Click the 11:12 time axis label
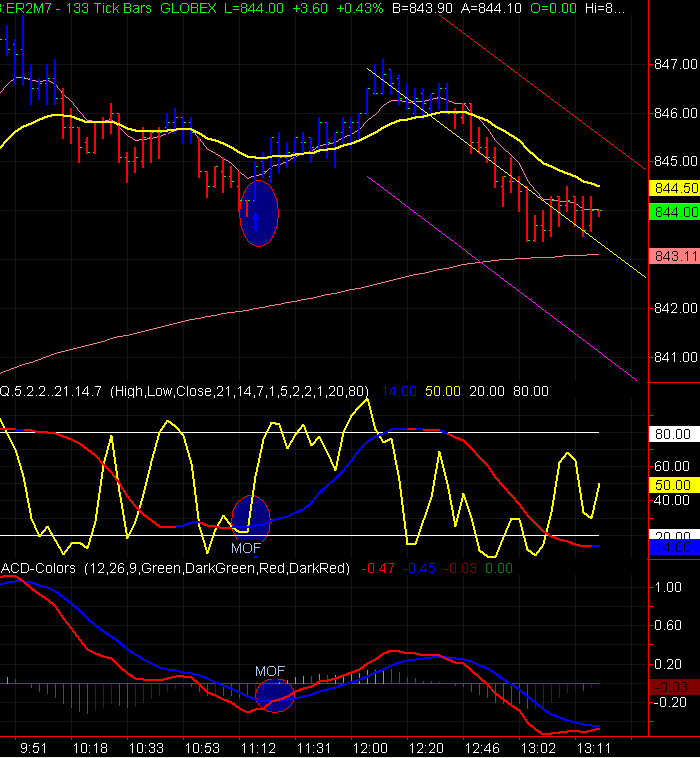This screenshot has width=700, height=758. click(258, 749)
